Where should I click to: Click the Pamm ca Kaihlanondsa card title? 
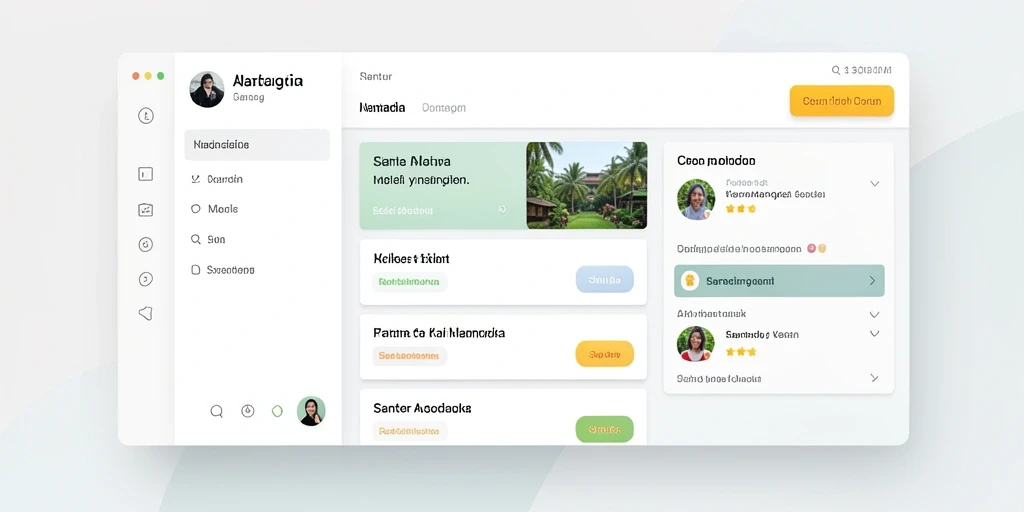pyautogui.click(x=439, y=333)
